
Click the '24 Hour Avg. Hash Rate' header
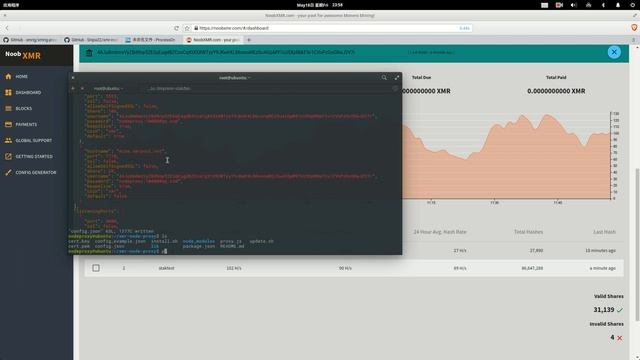coord(440,232)
